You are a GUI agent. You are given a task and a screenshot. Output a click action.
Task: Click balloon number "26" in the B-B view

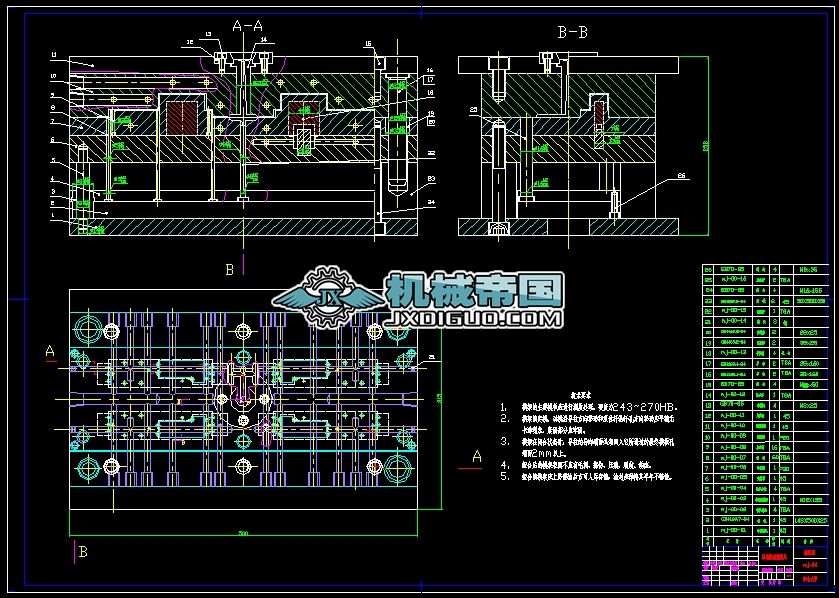click(681, 175)
